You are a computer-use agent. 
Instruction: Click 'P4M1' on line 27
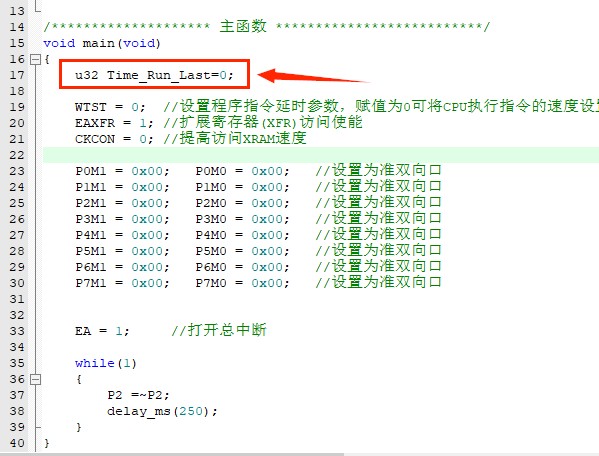(x=91, y=235)
